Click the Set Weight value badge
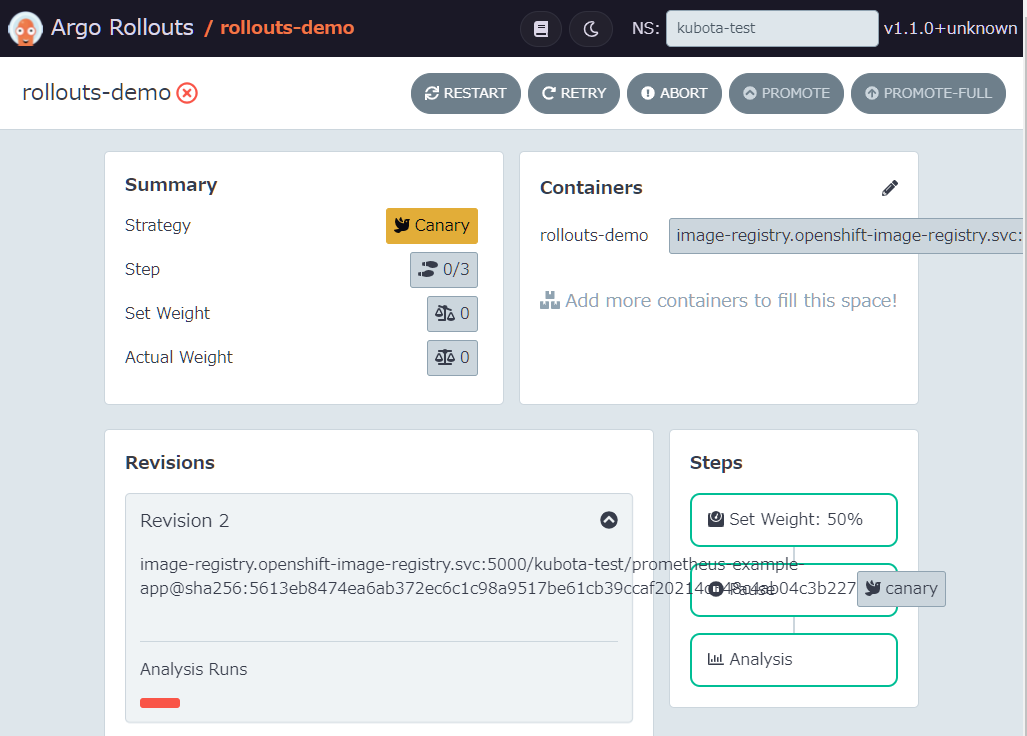The width and height of the screenshot is (1027, 736). click(453, 314)
